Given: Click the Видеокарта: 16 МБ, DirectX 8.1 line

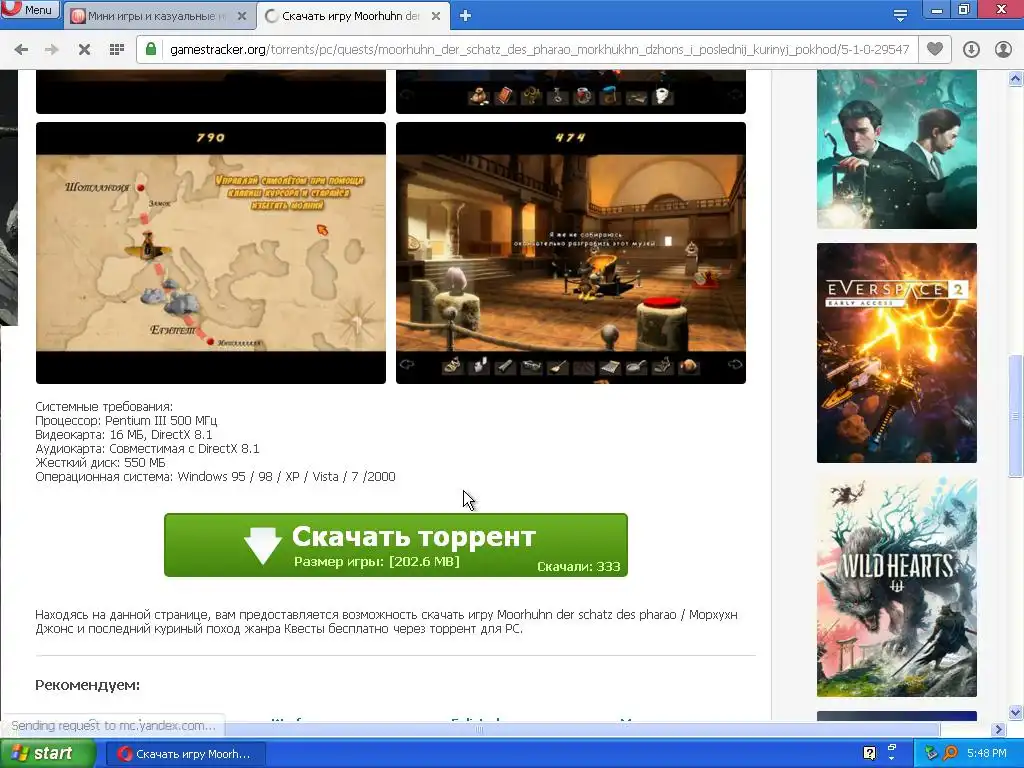Looking at the screenshot, I should (124, 435).
